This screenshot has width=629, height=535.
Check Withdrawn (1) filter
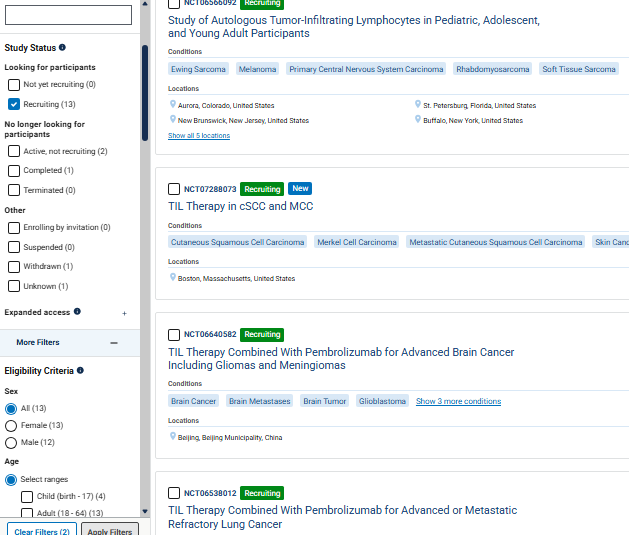(14, 266)
